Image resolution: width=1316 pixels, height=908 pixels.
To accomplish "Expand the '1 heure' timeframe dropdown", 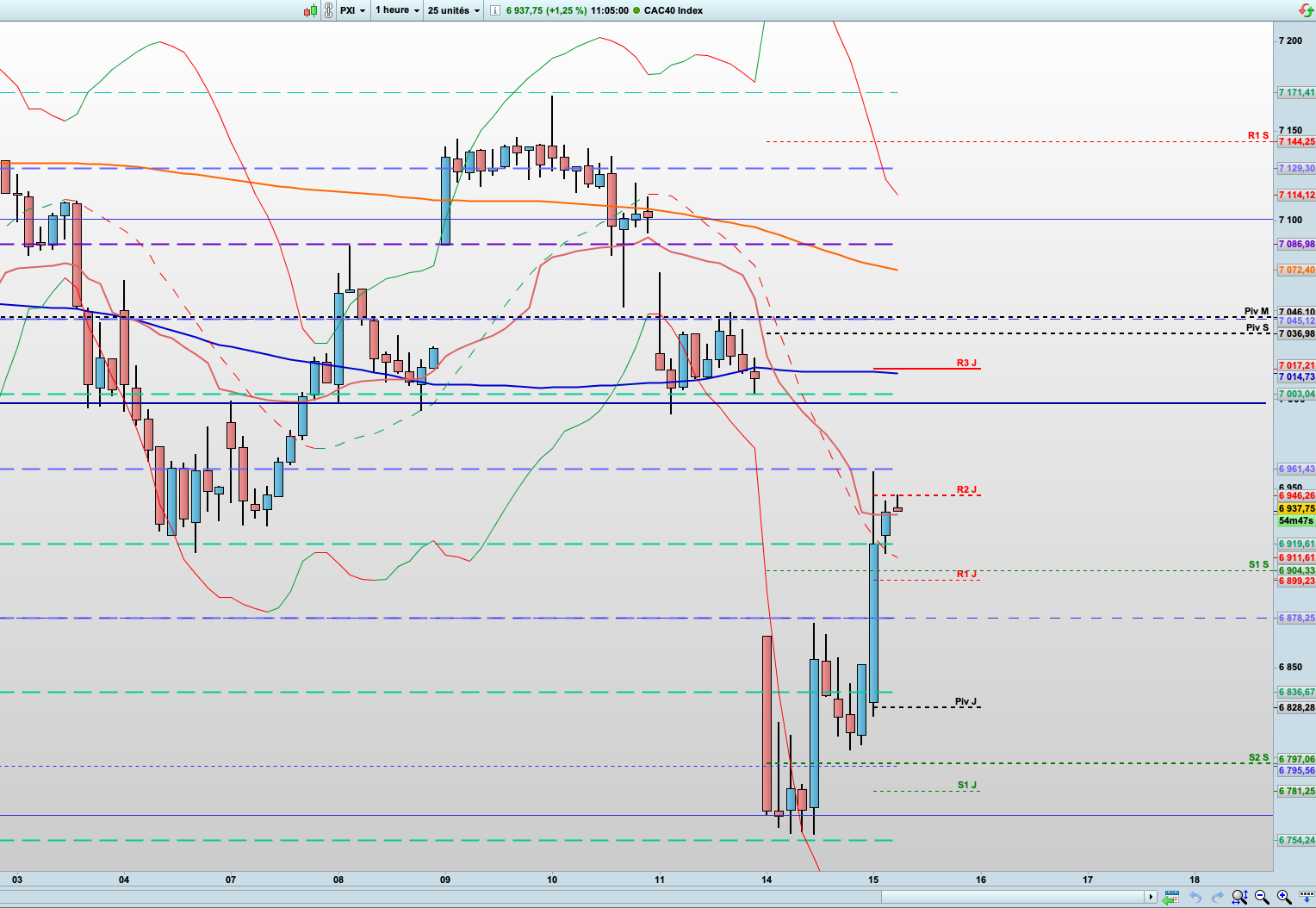I will coord(397,10).
